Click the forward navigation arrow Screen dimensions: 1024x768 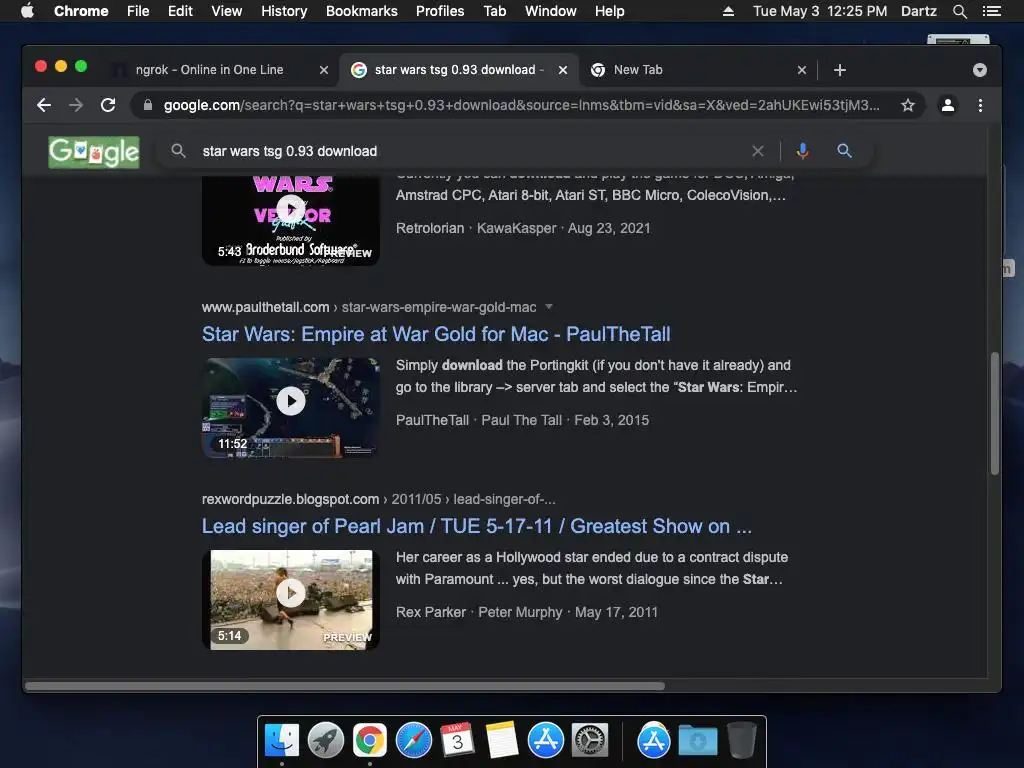click(76, 105)
